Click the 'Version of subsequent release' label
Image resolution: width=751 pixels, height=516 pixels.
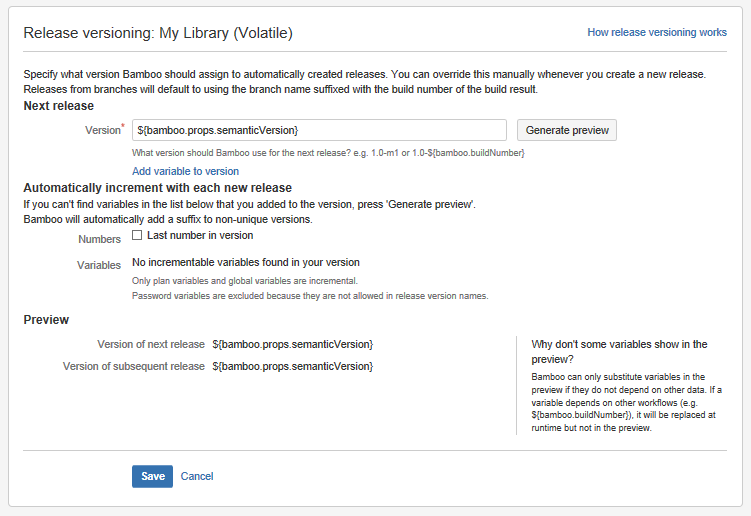[134, 367]
